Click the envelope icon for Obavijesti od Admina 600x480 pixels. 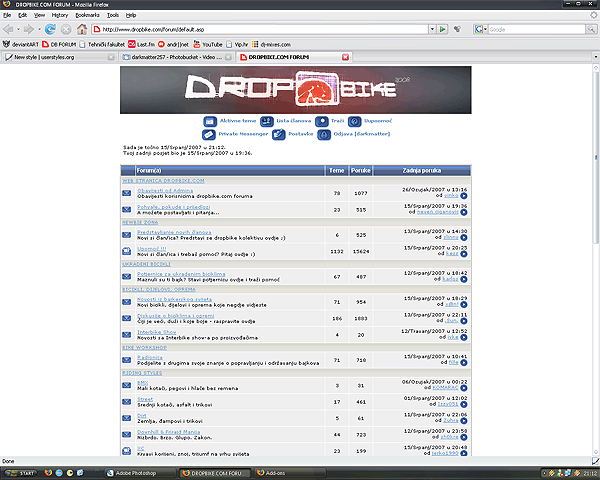(x=127, y=193)
